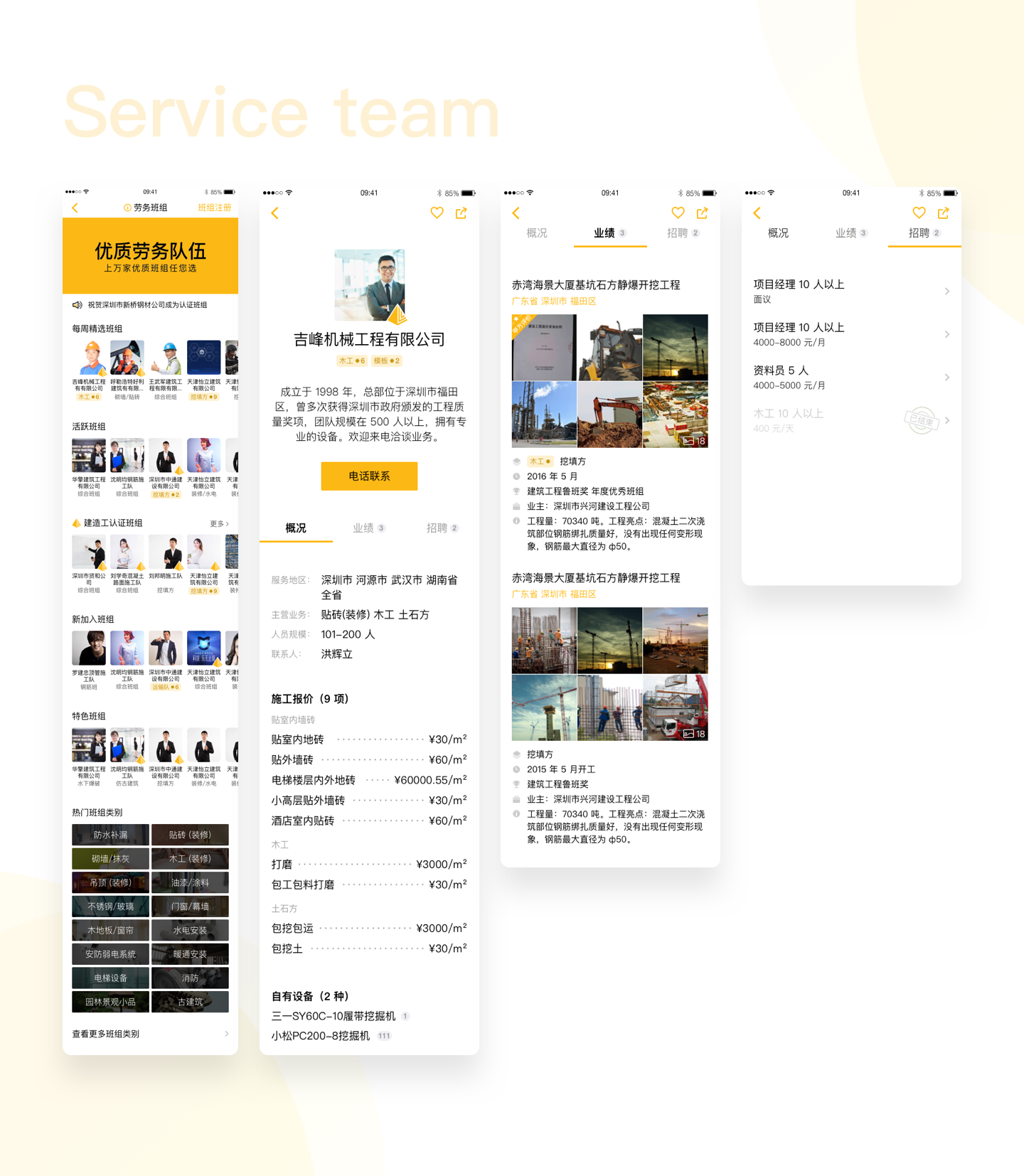Switch to 招聘 tab below 电话联系 button
Image resolution: width=1024 pixels, height=1176 pixels.
click(x=442, y=528)
